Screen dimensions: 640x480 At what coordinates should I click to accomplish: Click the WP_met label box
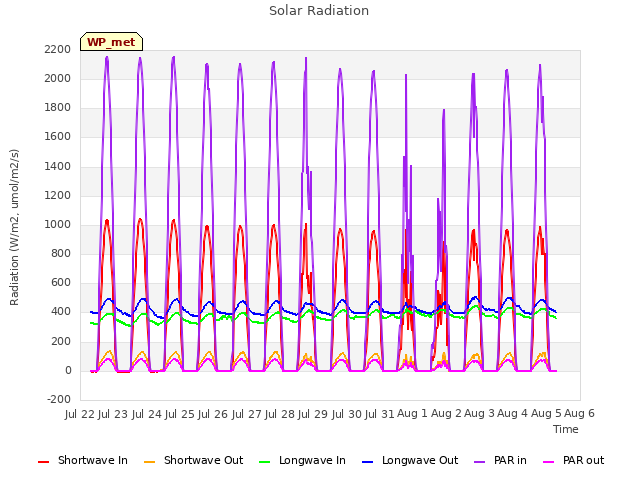111,42
